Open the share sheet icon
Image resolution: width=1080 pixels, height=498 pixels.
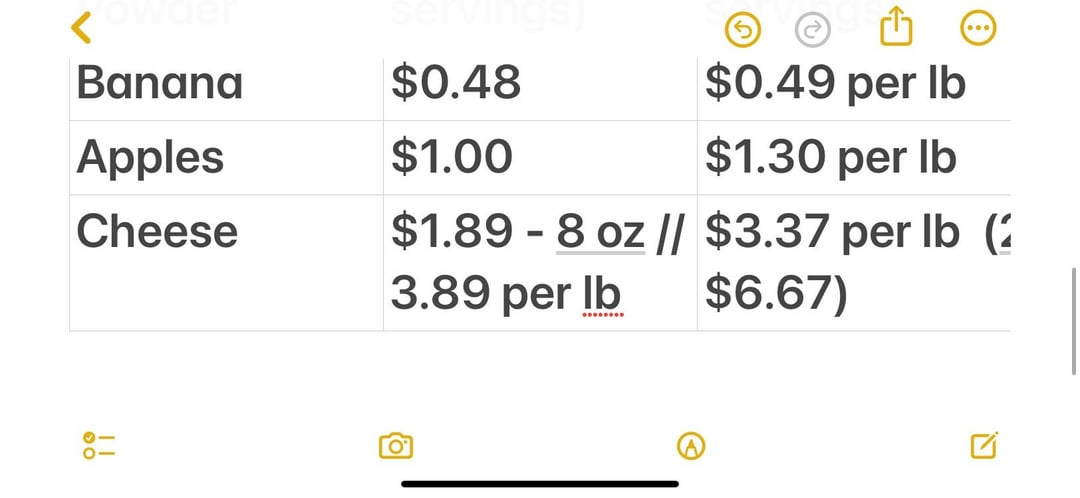896,28
